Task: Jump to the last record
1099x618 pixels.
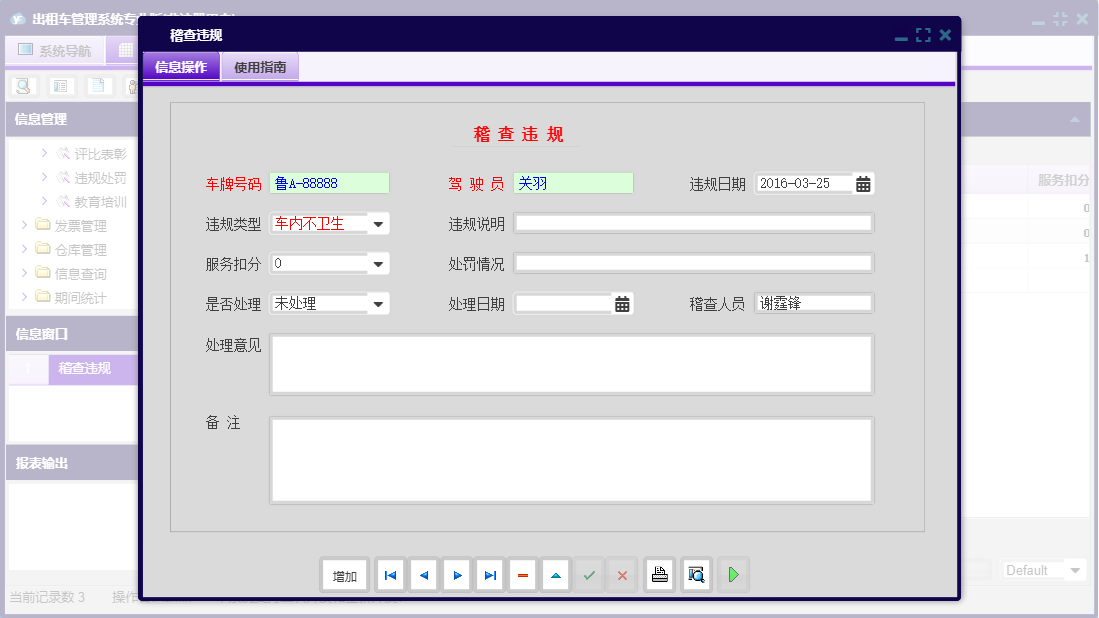Action: [489, 575]
